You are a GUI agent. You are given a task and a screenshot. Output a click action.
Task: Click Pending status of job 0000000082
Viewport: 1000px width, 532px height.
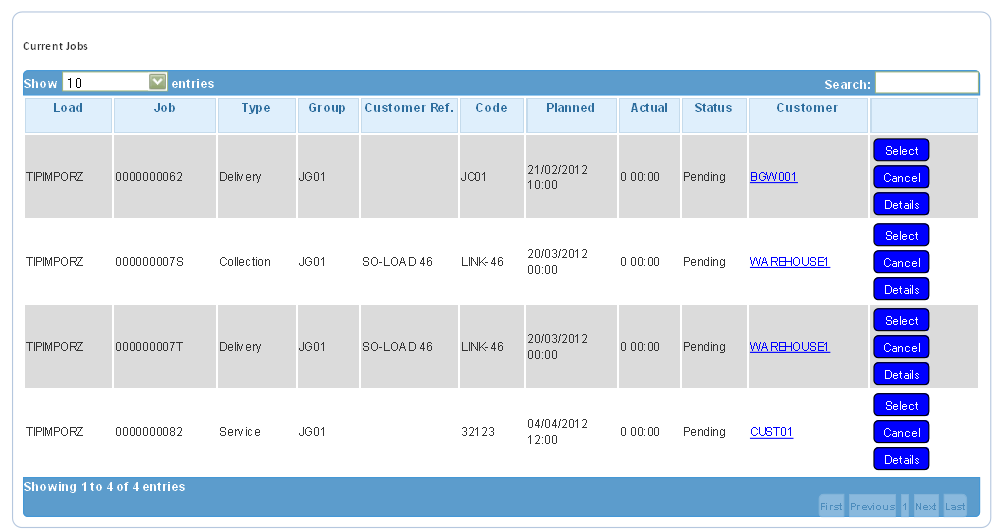704,431
